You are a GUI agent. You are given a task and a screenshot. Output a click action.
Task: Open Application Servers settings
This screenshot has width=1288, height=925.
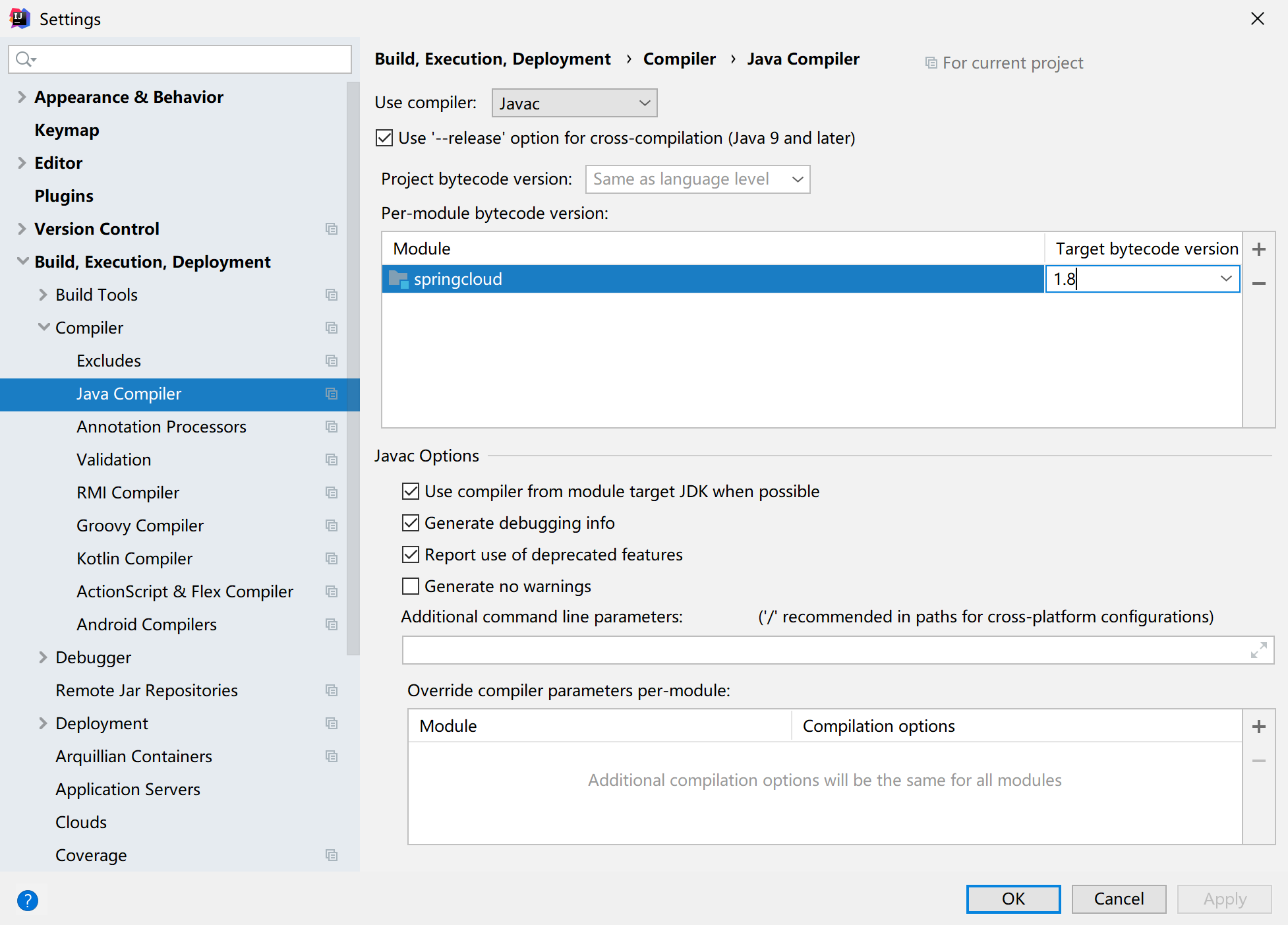[x=128, y=789]
